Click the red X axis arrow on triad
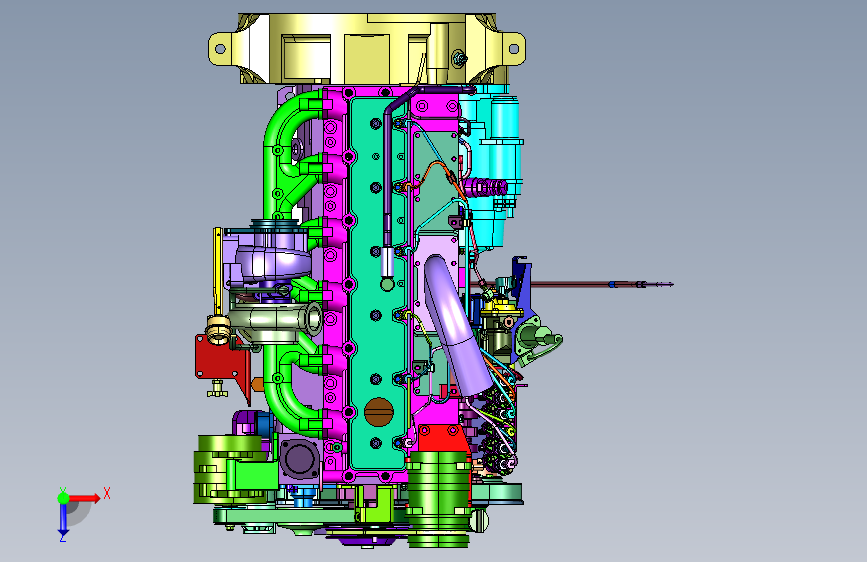The height and width of the screenshot is (562, 867). (x=86, y=498)
